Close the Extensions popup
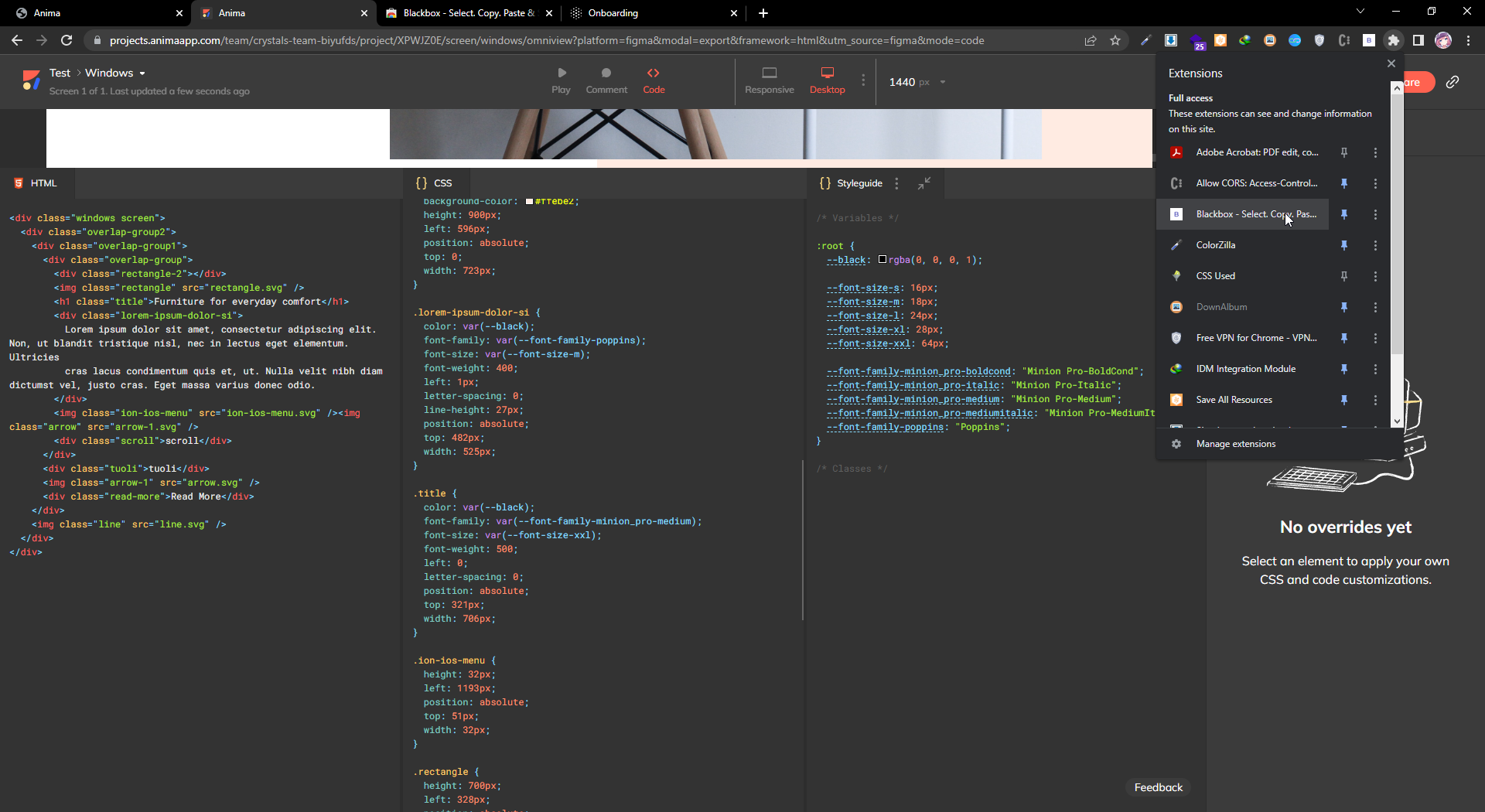1485x812 pixels. [x=1391, y=63]
